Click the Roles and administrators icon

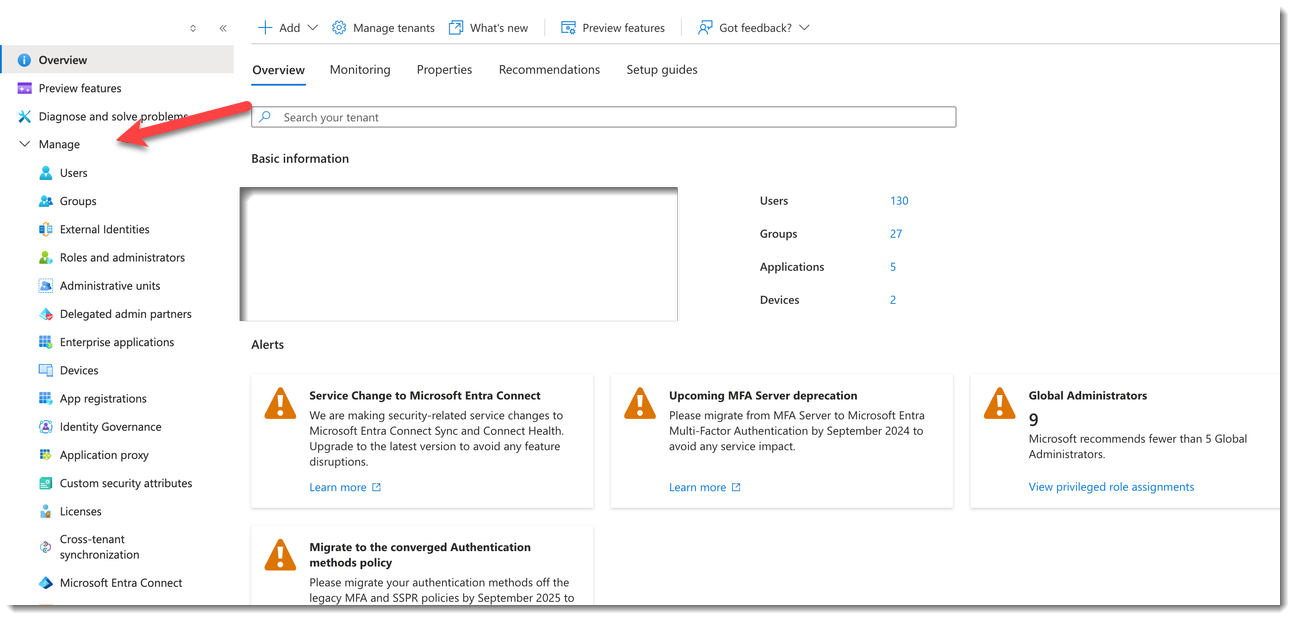46,257
